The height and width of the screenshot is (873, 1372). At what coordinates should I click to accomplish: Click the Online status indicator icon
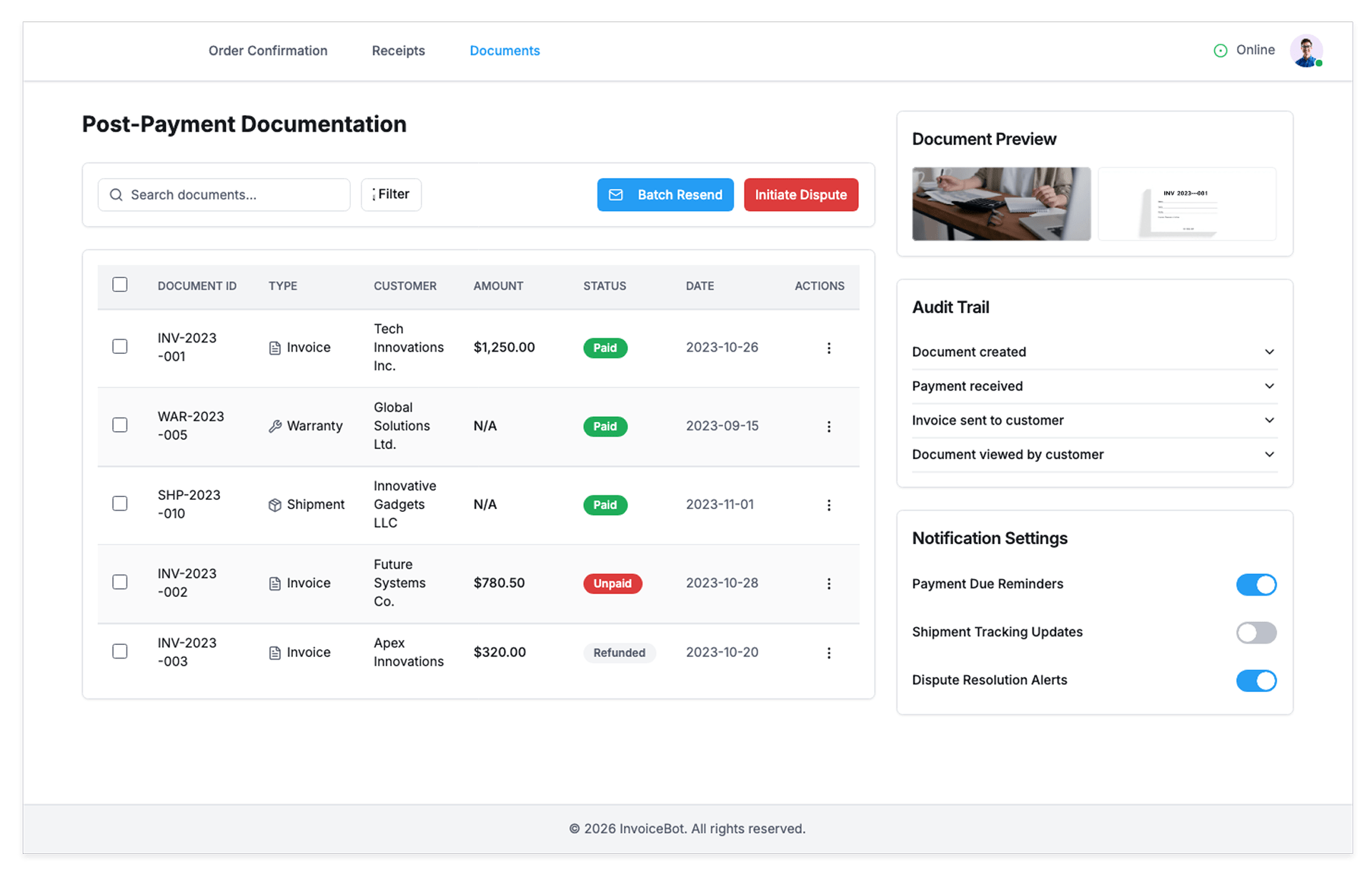1220,51
